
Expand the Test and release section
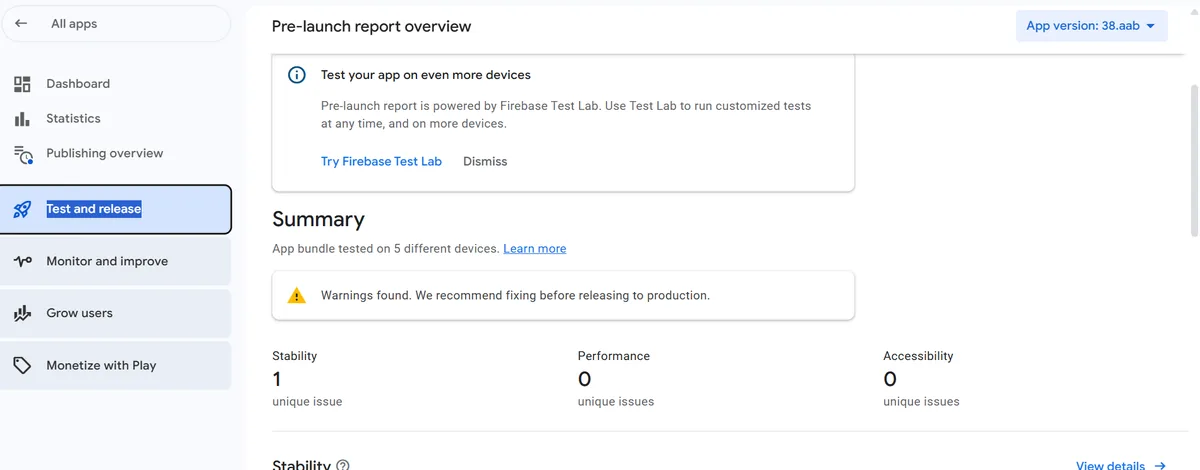(116, 210)
